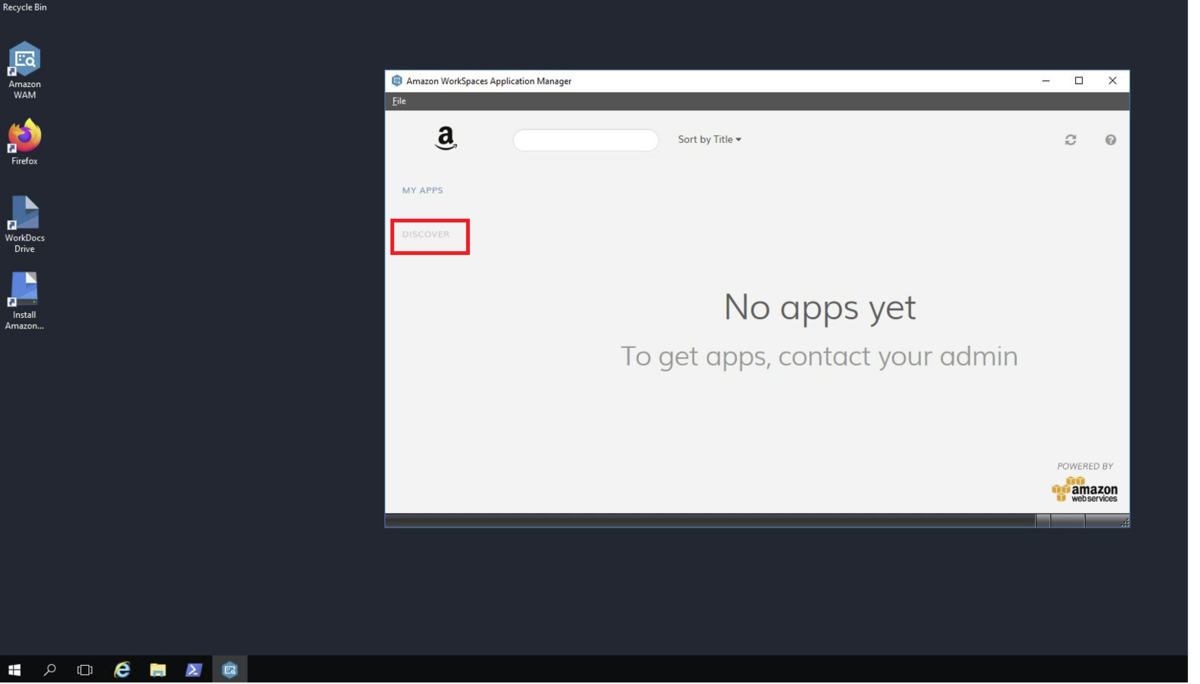
Task: Minimize the WorkSpaces Application Manager window
Action: 1046,81
